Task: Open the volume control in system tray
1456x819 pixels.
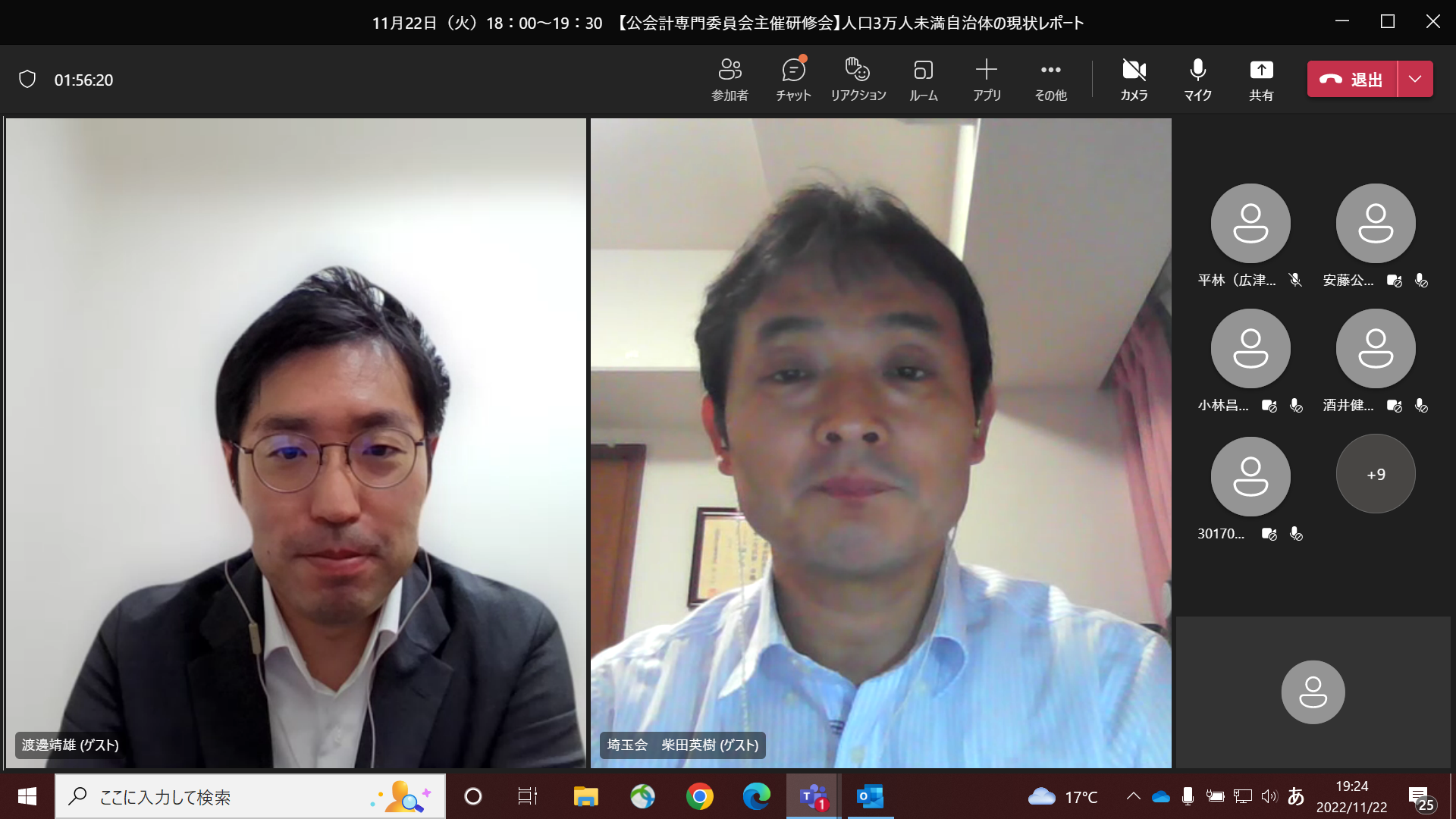Action: tap(1269, 796)
